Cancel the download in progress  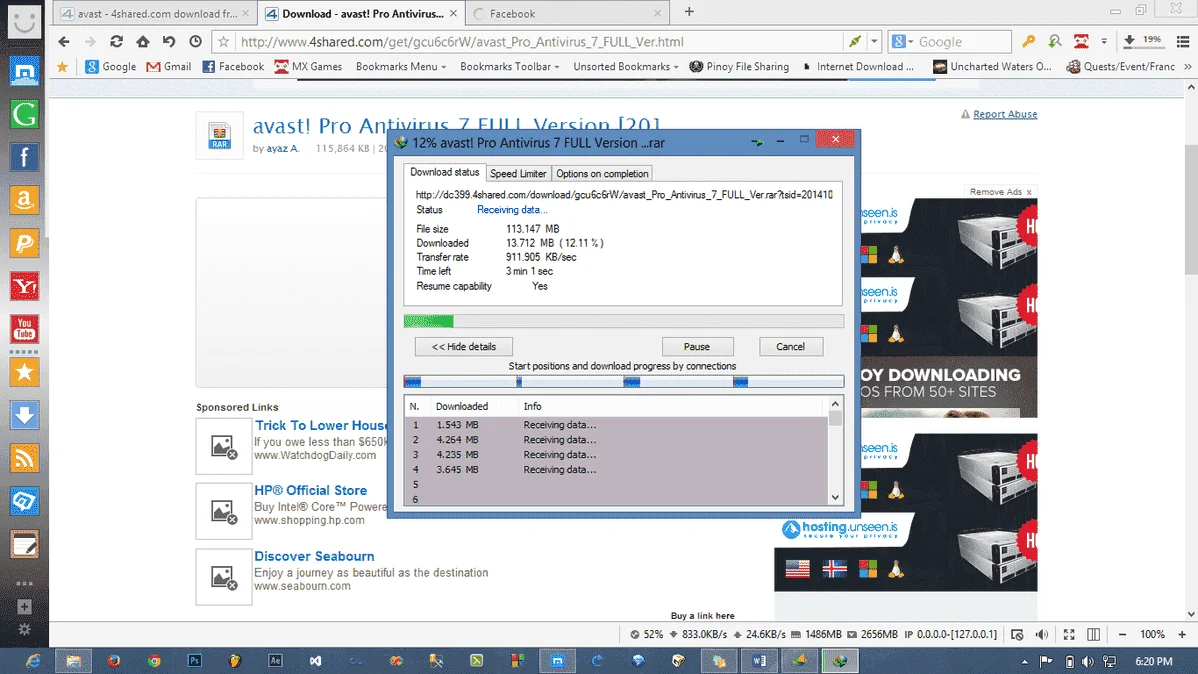[791, 347]
